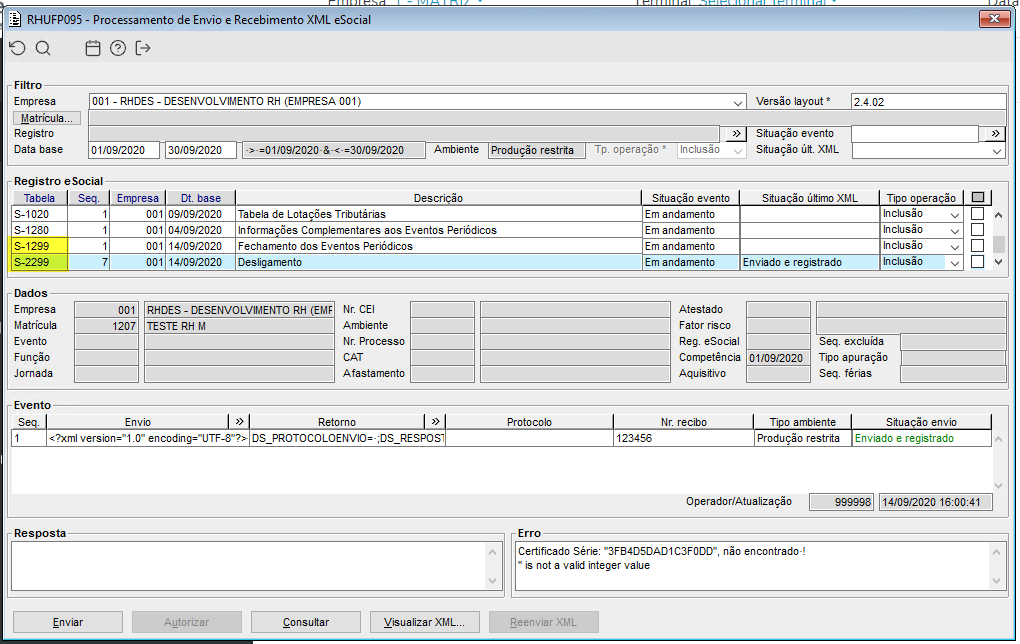Click the start Data base field 01/09/2020
This screenshot has width=1020, height=644.
click(x=124, y=150)
